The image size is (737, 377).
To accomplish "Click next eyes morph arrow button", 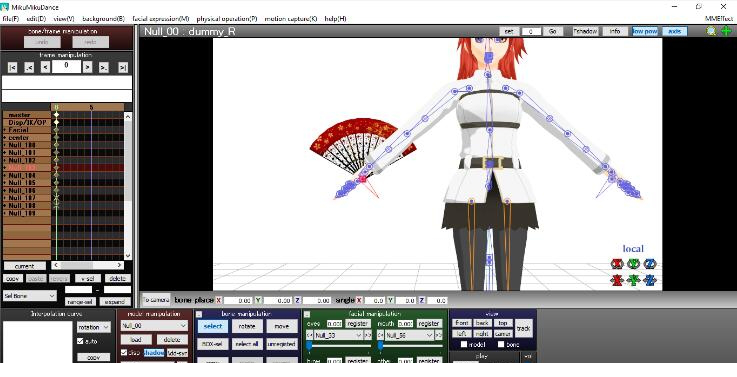I will pyautogui.click(x=368, y=335).
